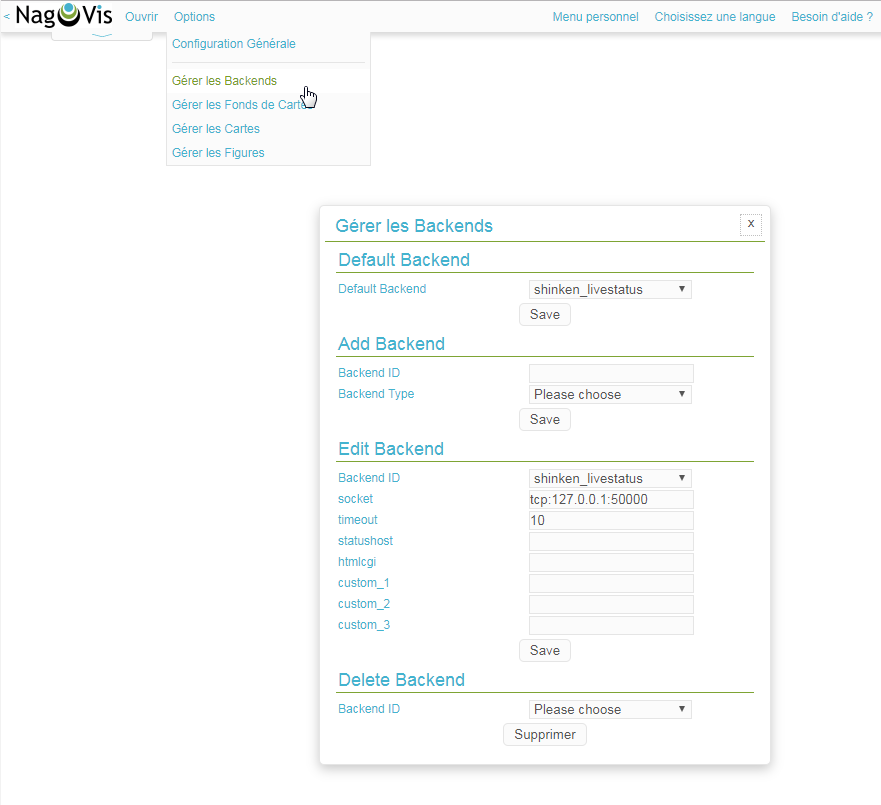Click the NagVis logo

(63, 16)
